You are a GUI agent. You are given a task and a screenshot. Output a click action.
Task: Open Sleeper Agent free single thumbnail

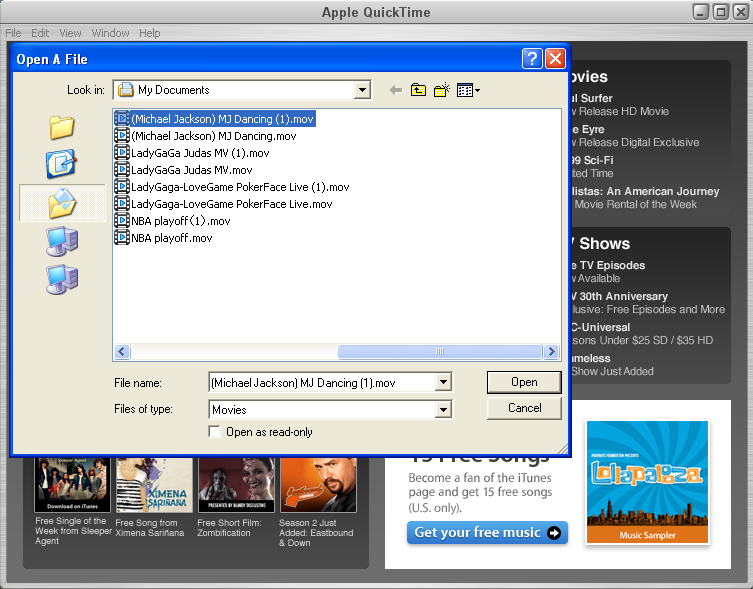pyautogui.click(x=72, y=485)
